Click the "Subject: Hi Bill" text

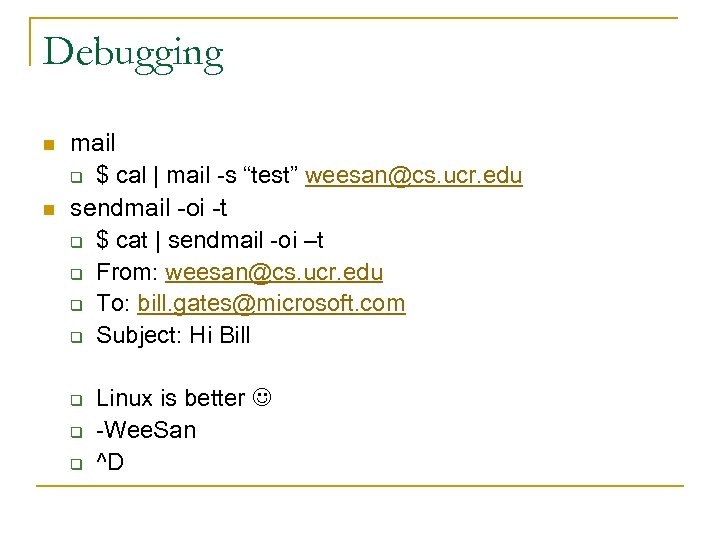(x=173, y=335)
